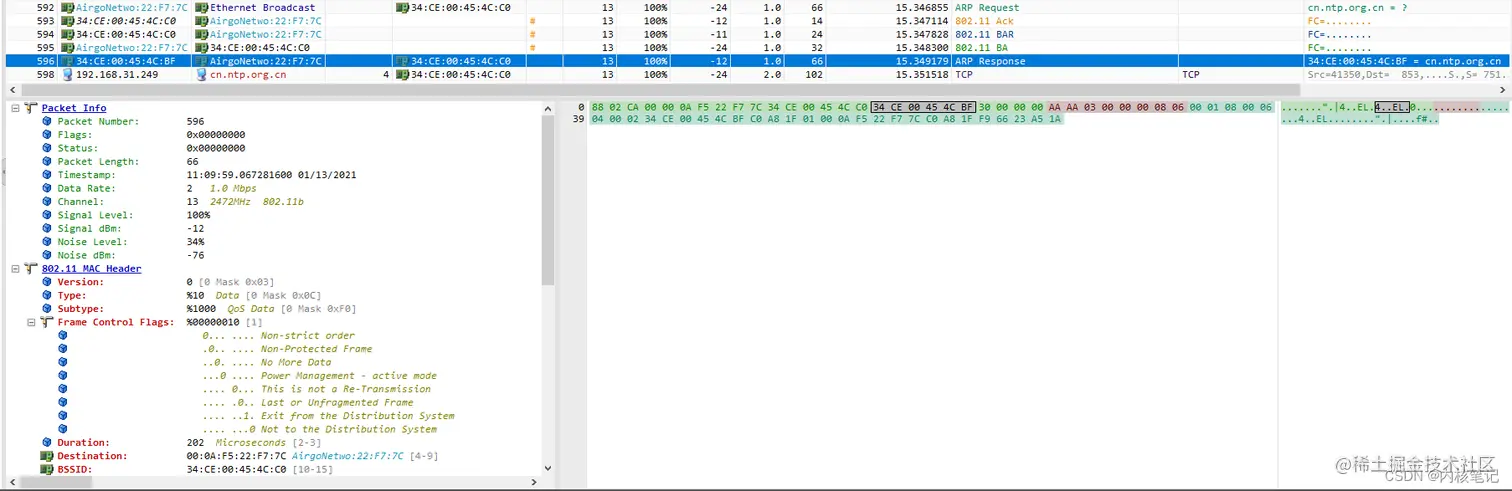The width and height of the screenshot is (1512, 491).
Task: Collapse the Packet Info tree node
Action: (x=16, y=108)
